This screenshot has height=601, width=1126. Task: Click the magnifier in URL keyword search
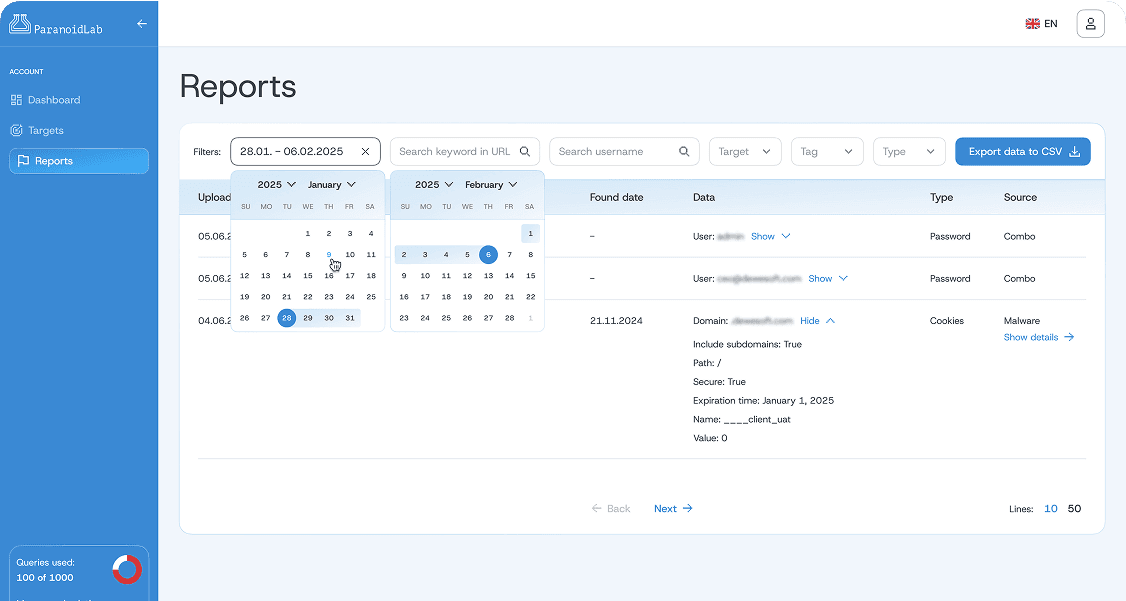[x=525, y=152]
